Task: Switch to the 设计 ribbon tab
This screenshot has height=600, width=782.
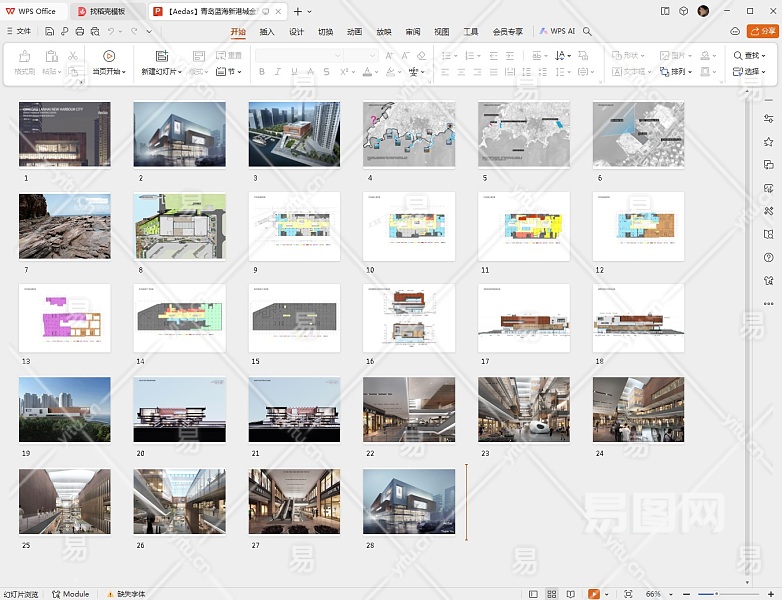Action: pyautogui.click(x=296, y=31)
